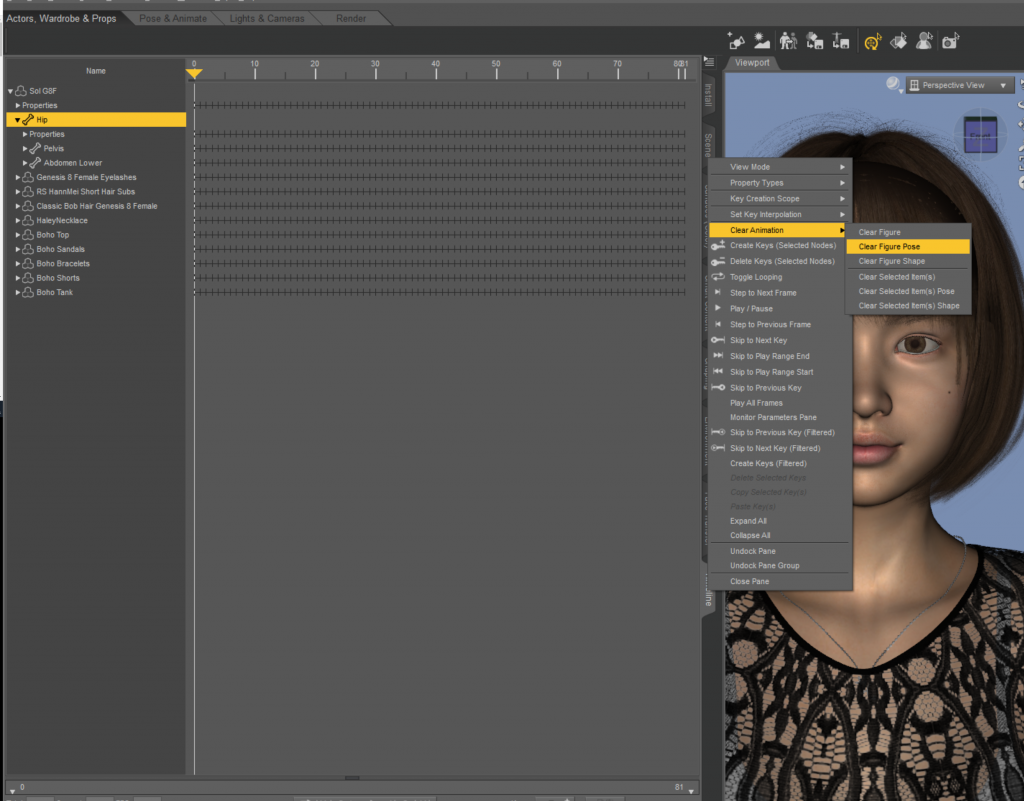Click Play / Pause in context menu
Viewport: 1024px width, 801px height.
pos(751,309)
